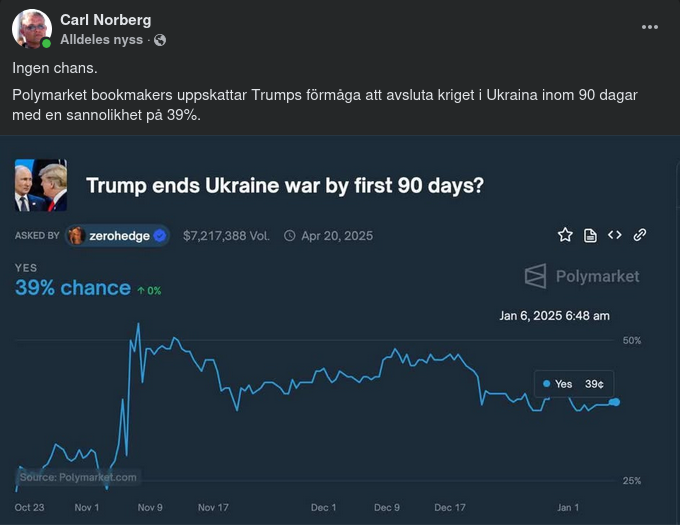
Task: Copy the market link via chain icon
Action: pyautogui.click(x=640, y=235)
